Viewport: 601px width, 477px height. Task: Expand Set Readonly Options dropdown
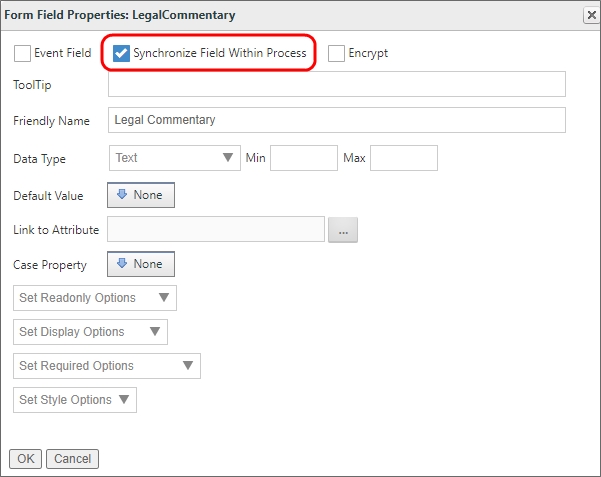click(95, 298)
